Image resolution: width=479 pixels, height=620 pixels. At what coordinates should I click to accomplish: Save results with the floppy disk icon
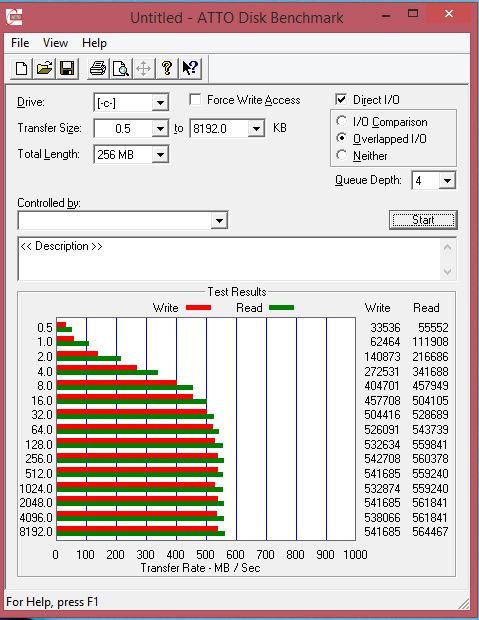point(67,69)
